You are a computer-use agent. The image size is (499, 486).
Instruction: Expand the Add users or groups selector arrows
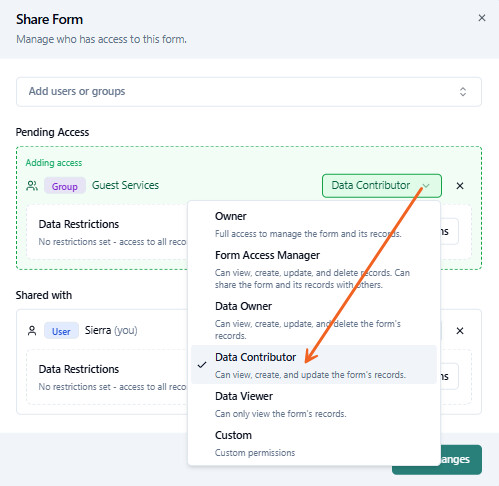coord(463,92)
